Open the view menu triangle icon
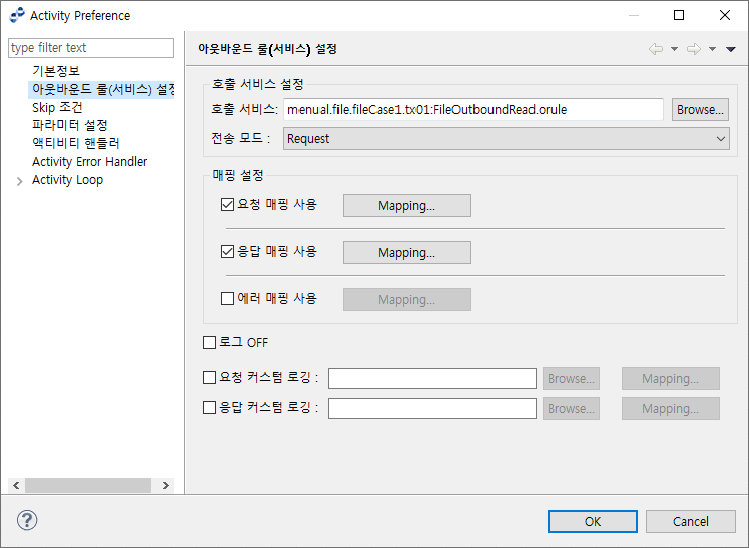This screenshot has height=548, width=749. click(x=731, y=49)
